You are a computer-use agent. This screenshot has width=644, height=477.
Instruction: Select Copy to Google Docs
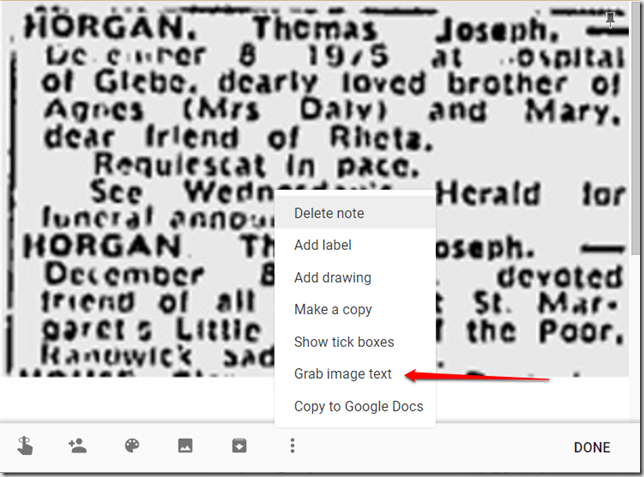[x=355, y=406]
